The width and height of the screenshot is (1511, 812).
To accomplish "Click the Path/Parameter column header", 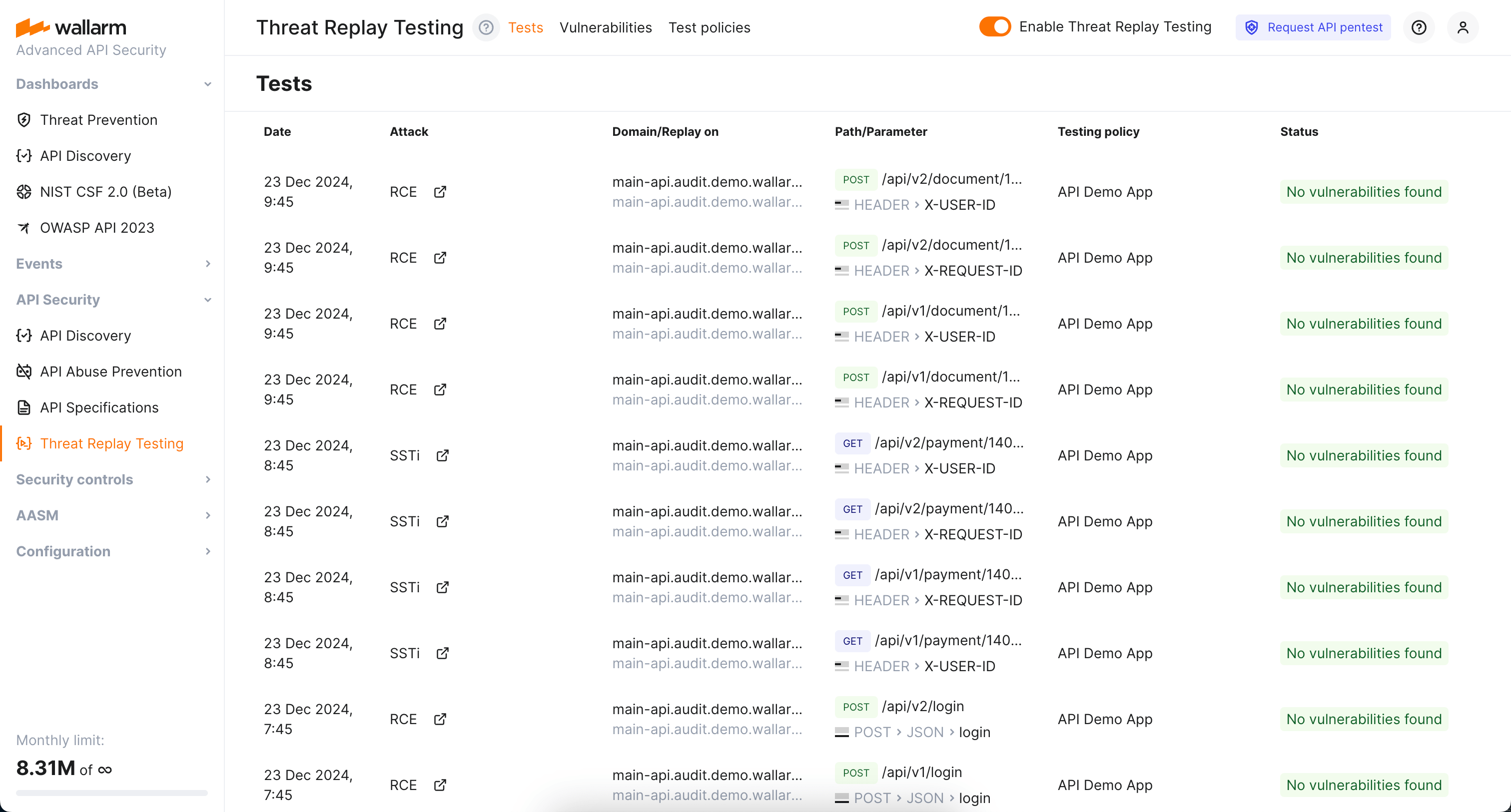I will tap(881, 131).
